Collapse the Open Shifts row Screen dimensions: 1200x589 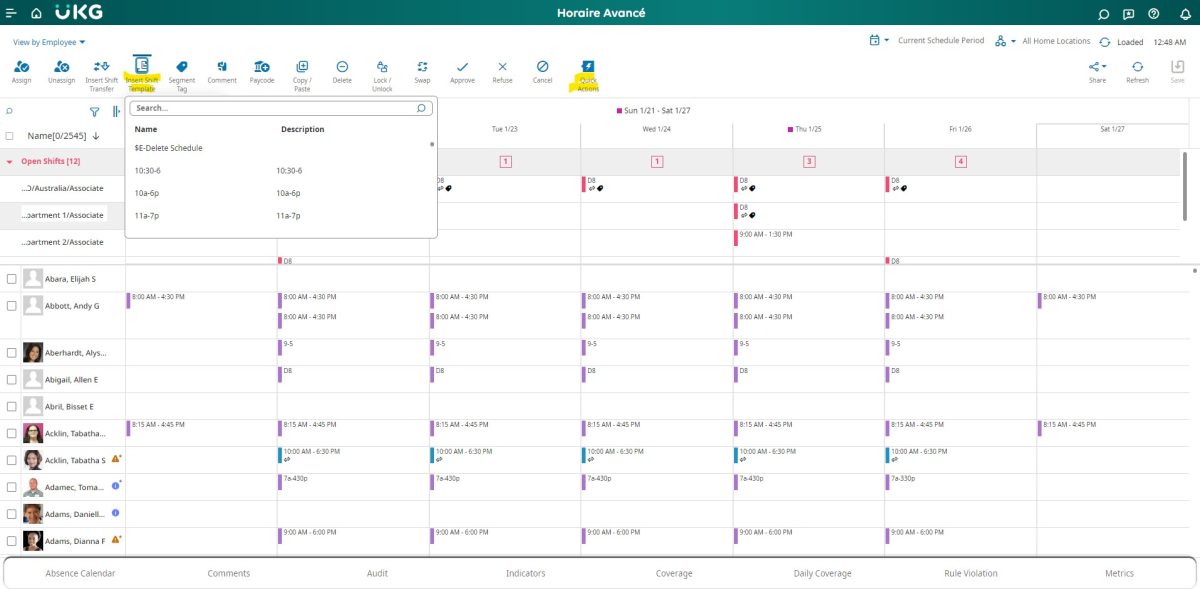point(10,160)
